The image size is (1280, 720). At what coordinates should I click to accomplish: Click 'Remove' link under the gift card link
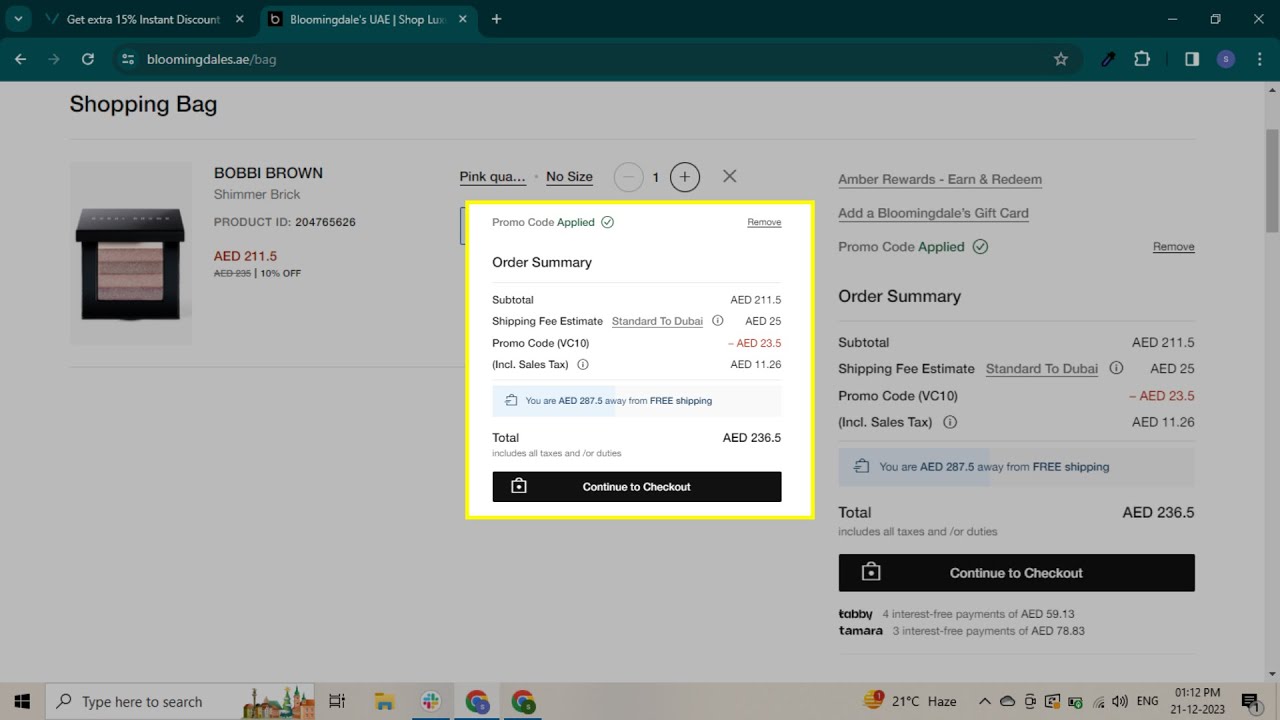1174,247
